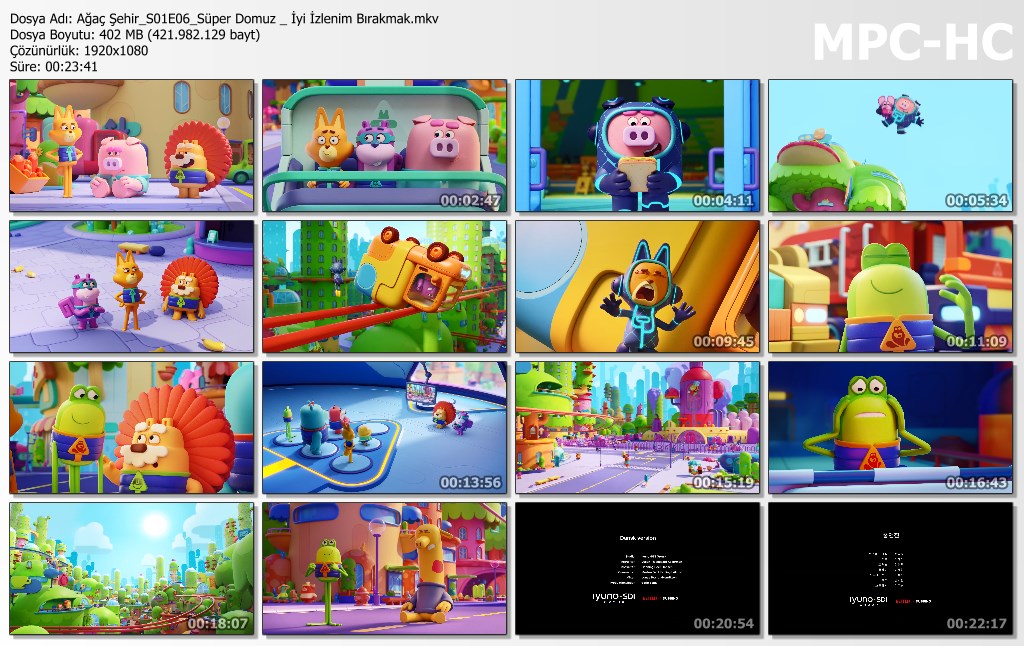Open the 00:16:43 frog at night thumbnail

(x=890, y=427)
